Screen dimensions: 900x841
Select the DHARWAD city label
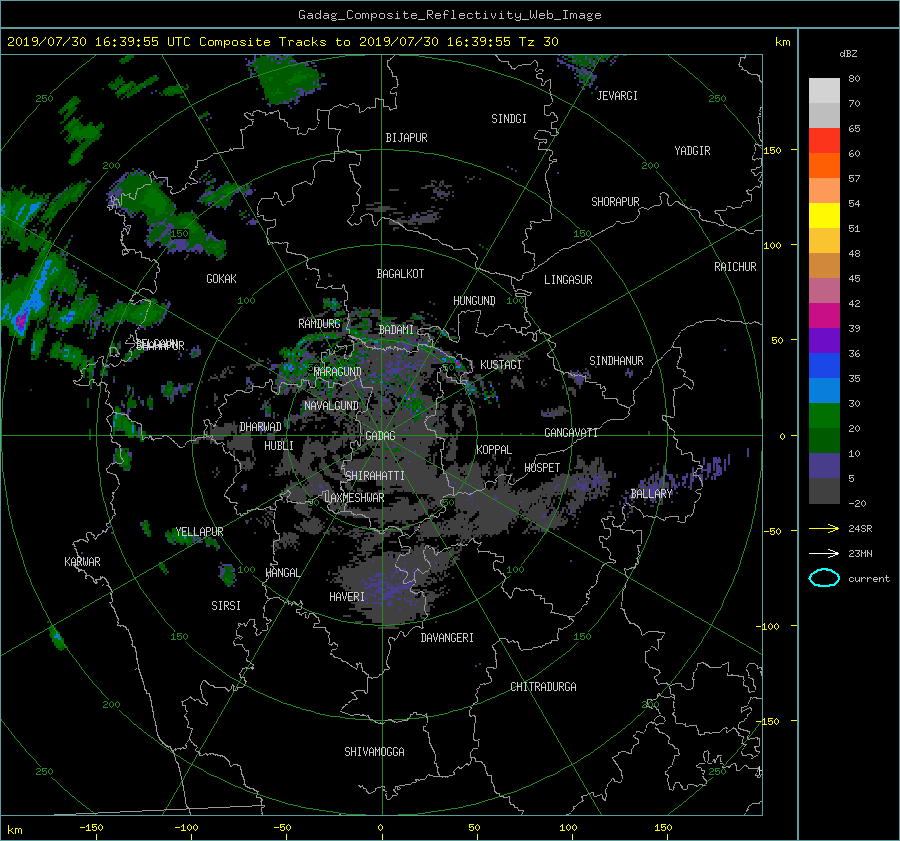point(260,427)
